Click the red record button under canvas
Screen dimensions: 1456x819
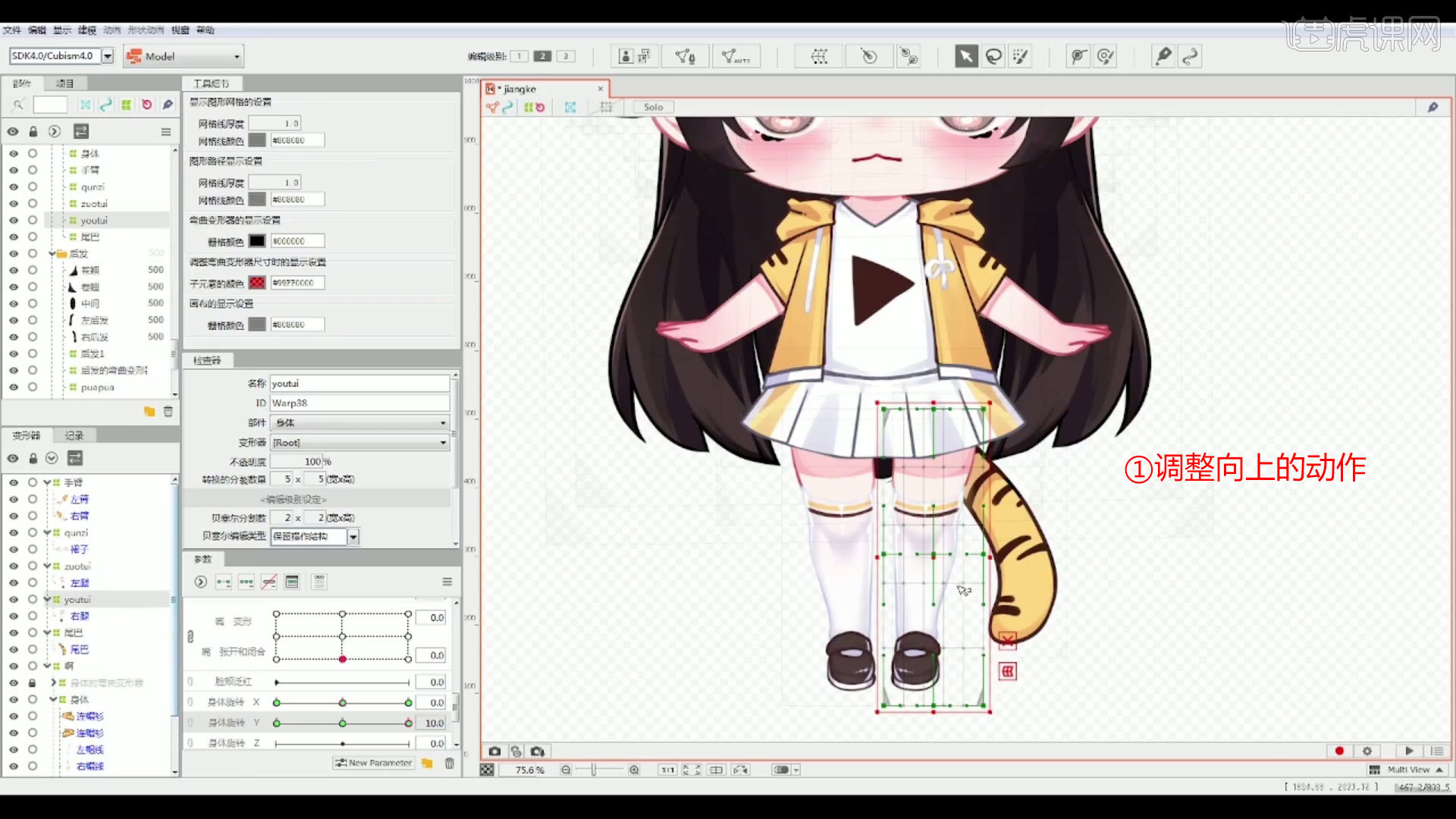coord(1339,751)
